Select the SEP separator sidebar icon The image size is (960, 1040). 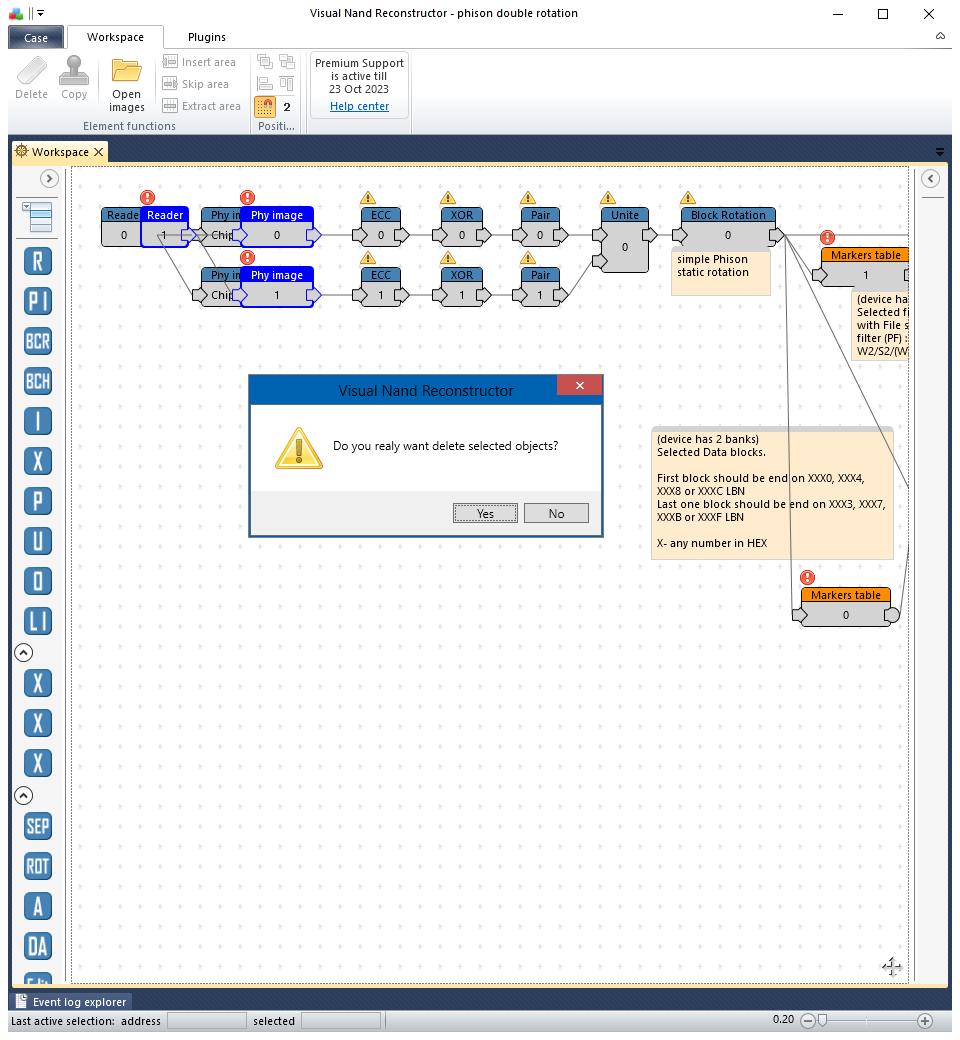point(38,826)
